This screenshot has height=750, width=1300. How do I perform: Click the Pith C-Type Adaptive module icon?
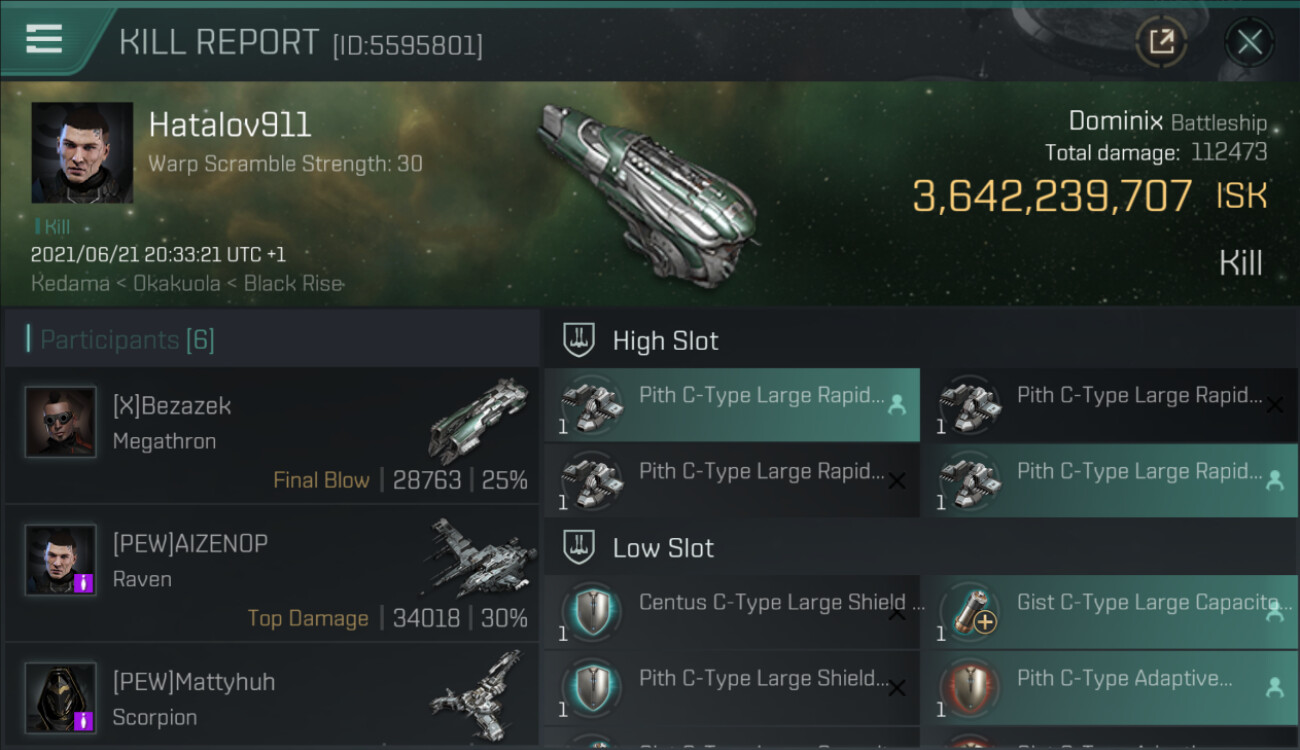pos(968,688)
